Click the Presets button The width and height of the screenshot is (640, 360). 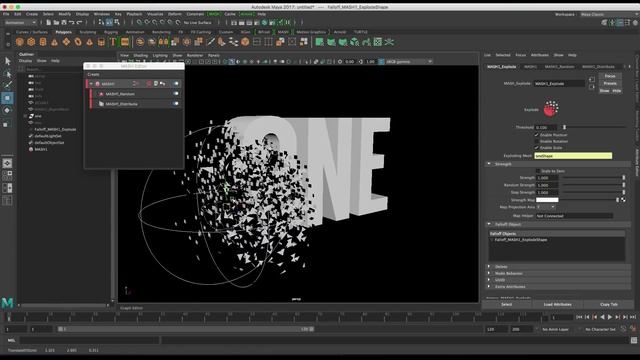(x=610, y=83)
